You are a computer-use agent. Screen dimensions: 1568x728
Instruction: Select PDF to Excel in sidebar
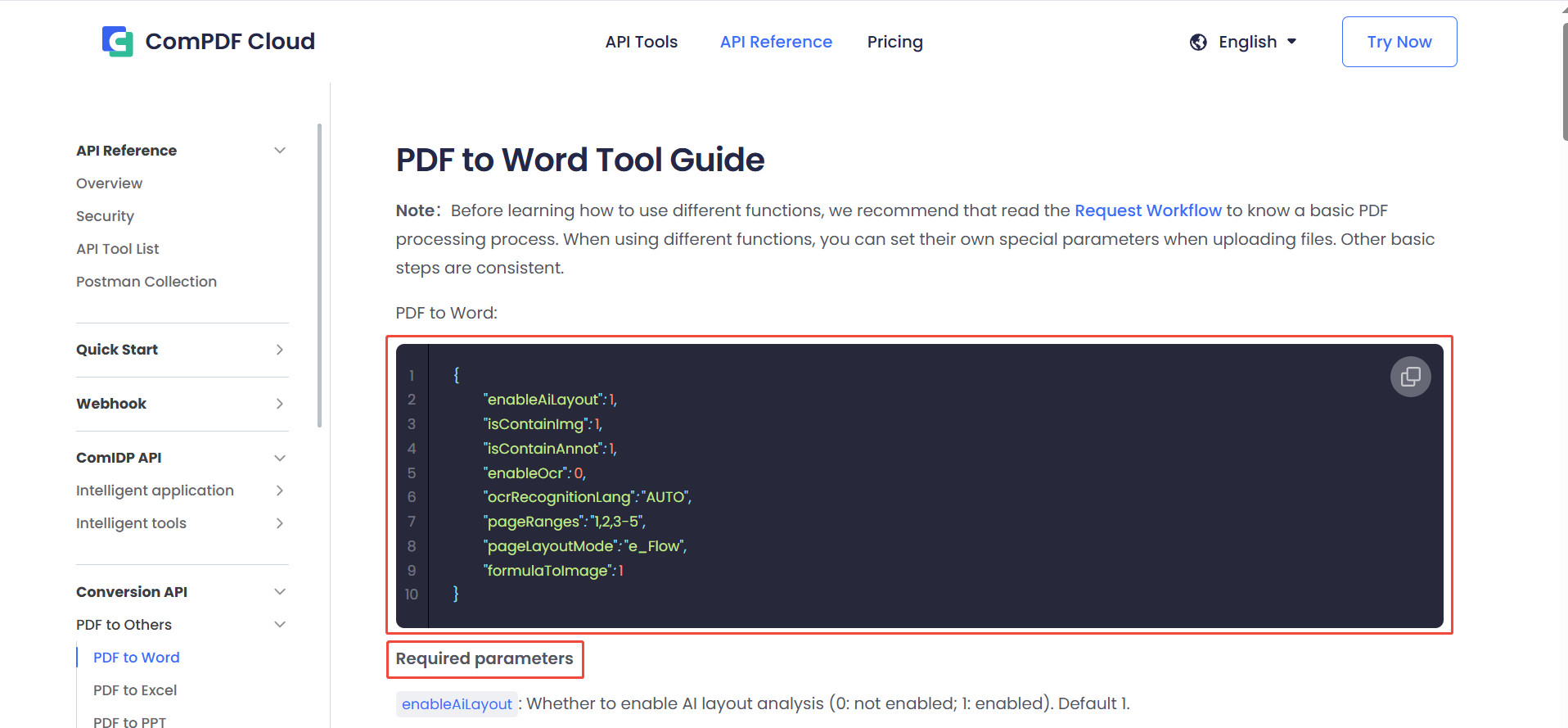click(x=135, y=690)
